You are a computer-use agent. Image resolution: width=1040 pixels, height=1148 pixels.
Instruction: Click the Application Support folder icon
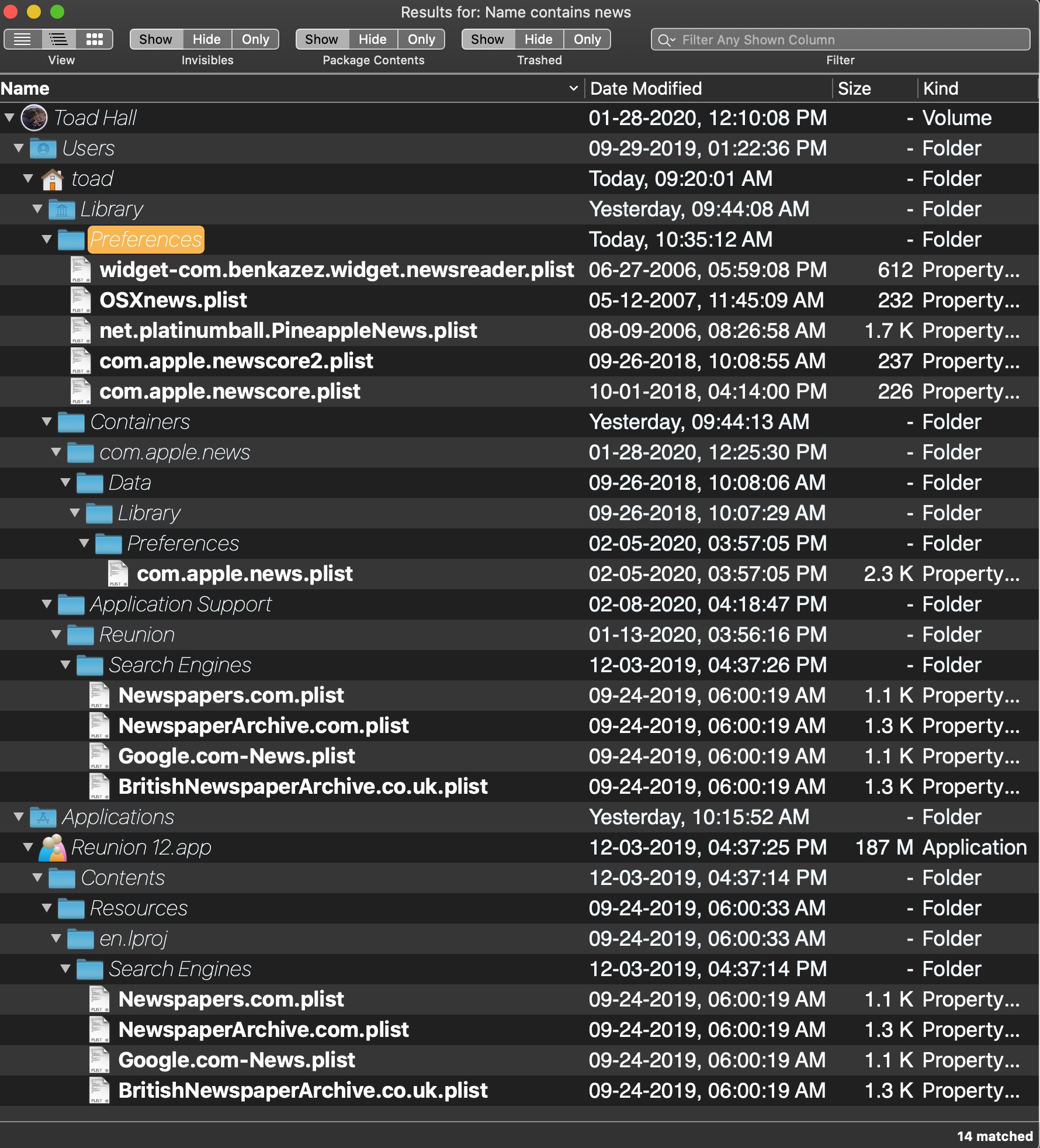point(71,604)
